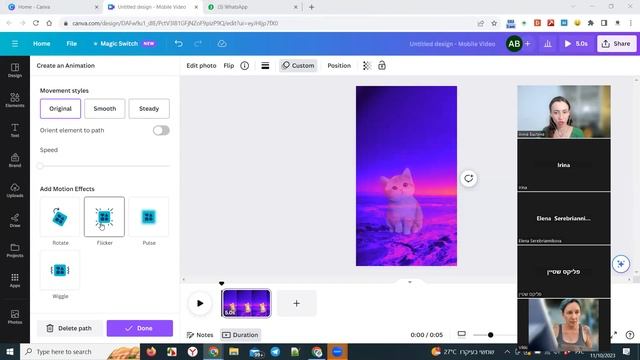The width and height of the screenshot is (640, 360).
Task: Preview the design with the 5.0s play button
Action: coord(576,44)
